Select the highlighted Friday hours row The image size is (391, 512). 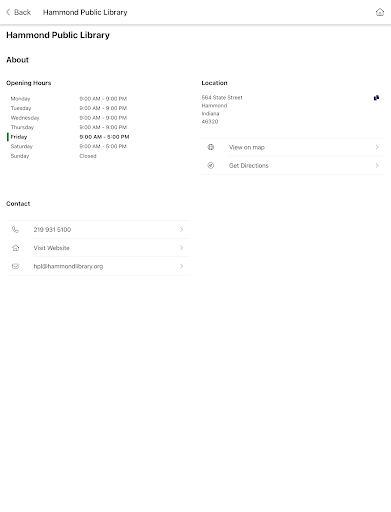coord(68,137)
